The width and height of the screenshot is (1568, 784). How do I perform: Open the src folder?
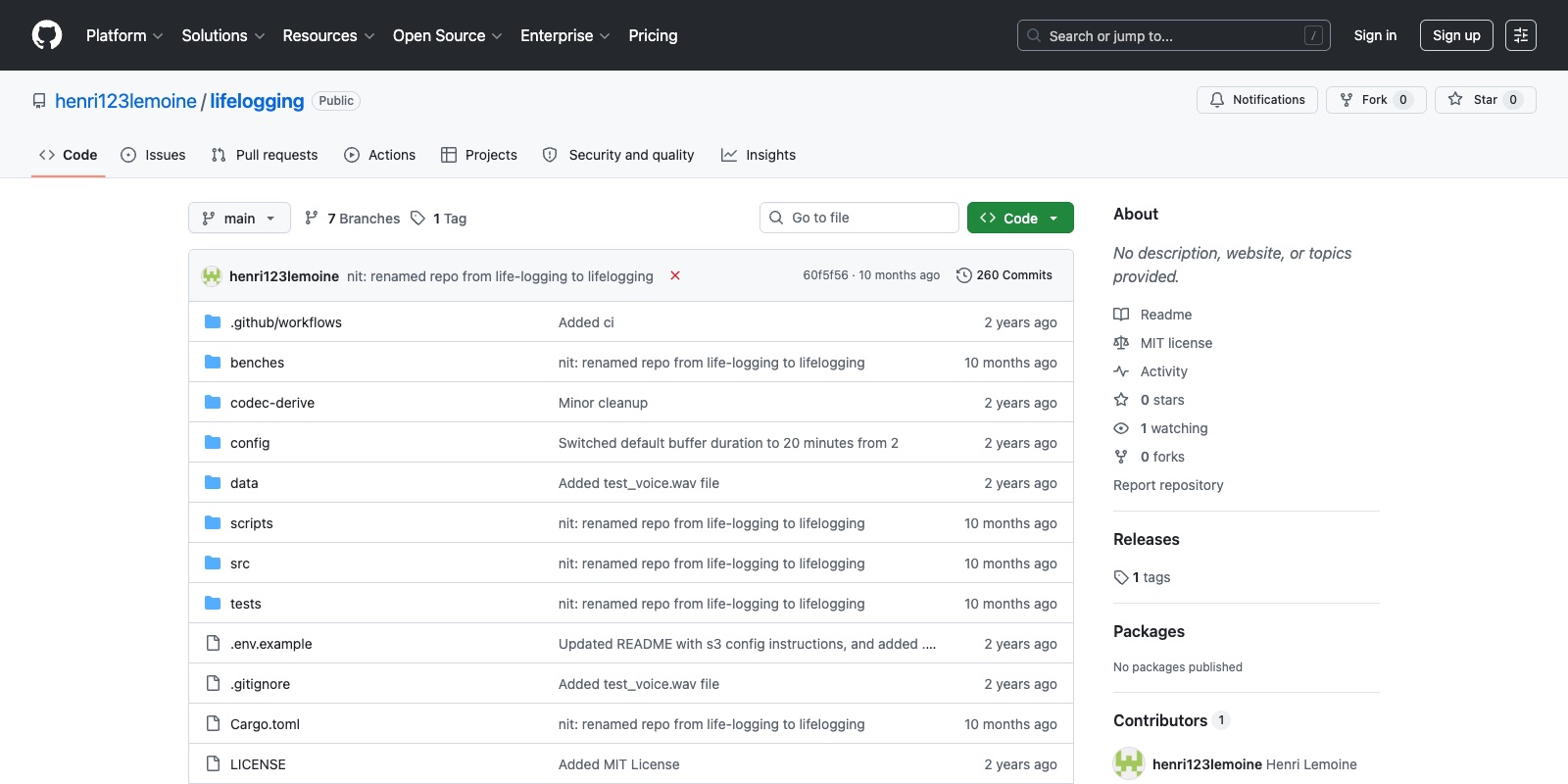(240, 563)
